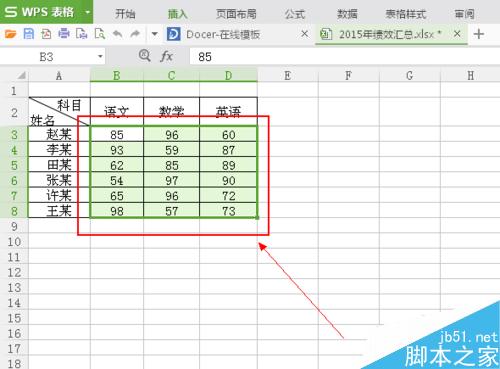Select column A header

pyautogui.click(x=59, y=76)
